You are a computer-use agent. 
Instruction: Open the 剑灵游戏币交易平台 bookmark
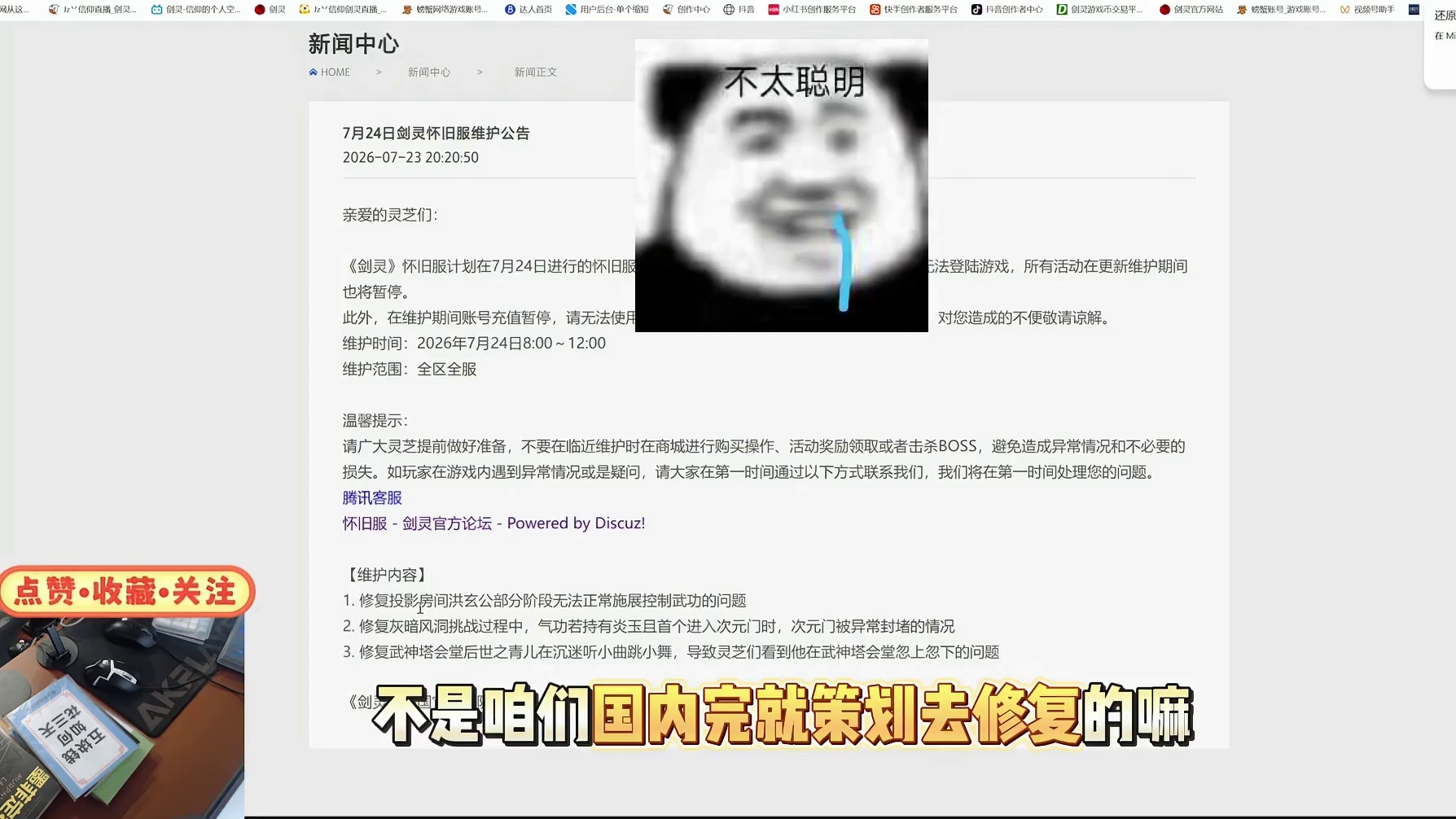1099,10
